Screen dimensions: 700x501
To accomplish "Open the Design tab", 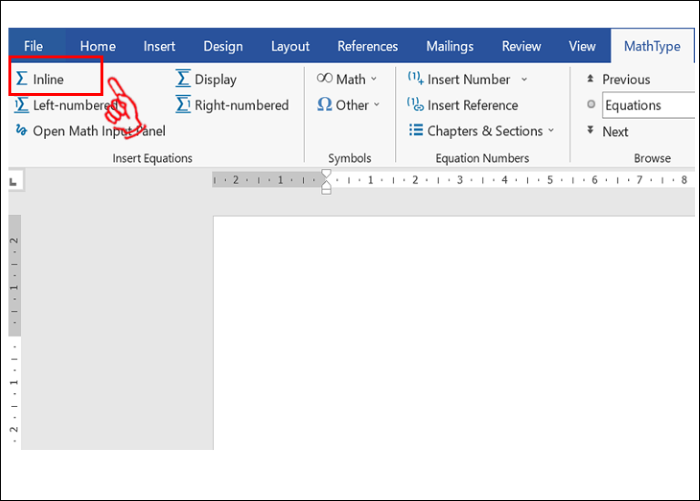I will tap(223, 46).
